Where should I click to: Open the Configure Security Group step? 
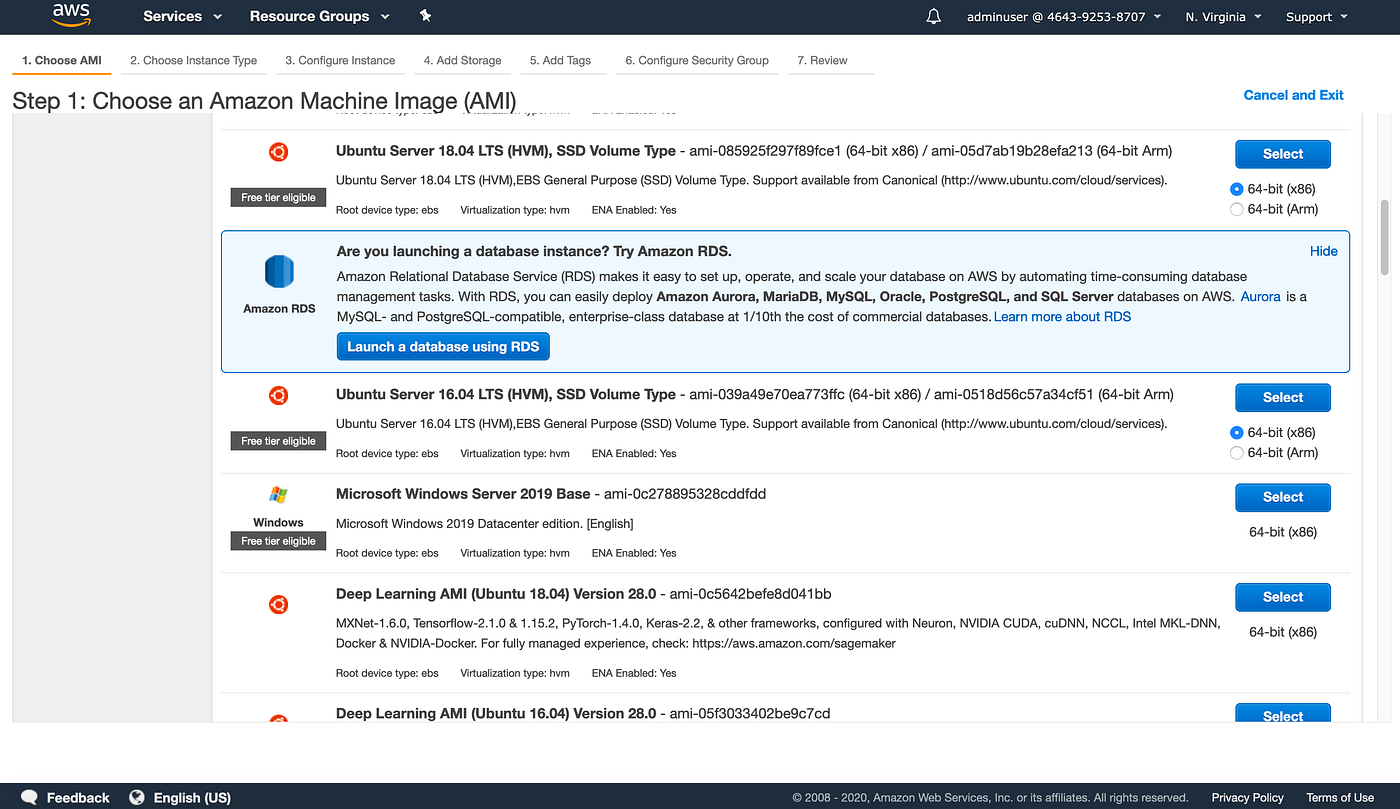tap(697, 60)
